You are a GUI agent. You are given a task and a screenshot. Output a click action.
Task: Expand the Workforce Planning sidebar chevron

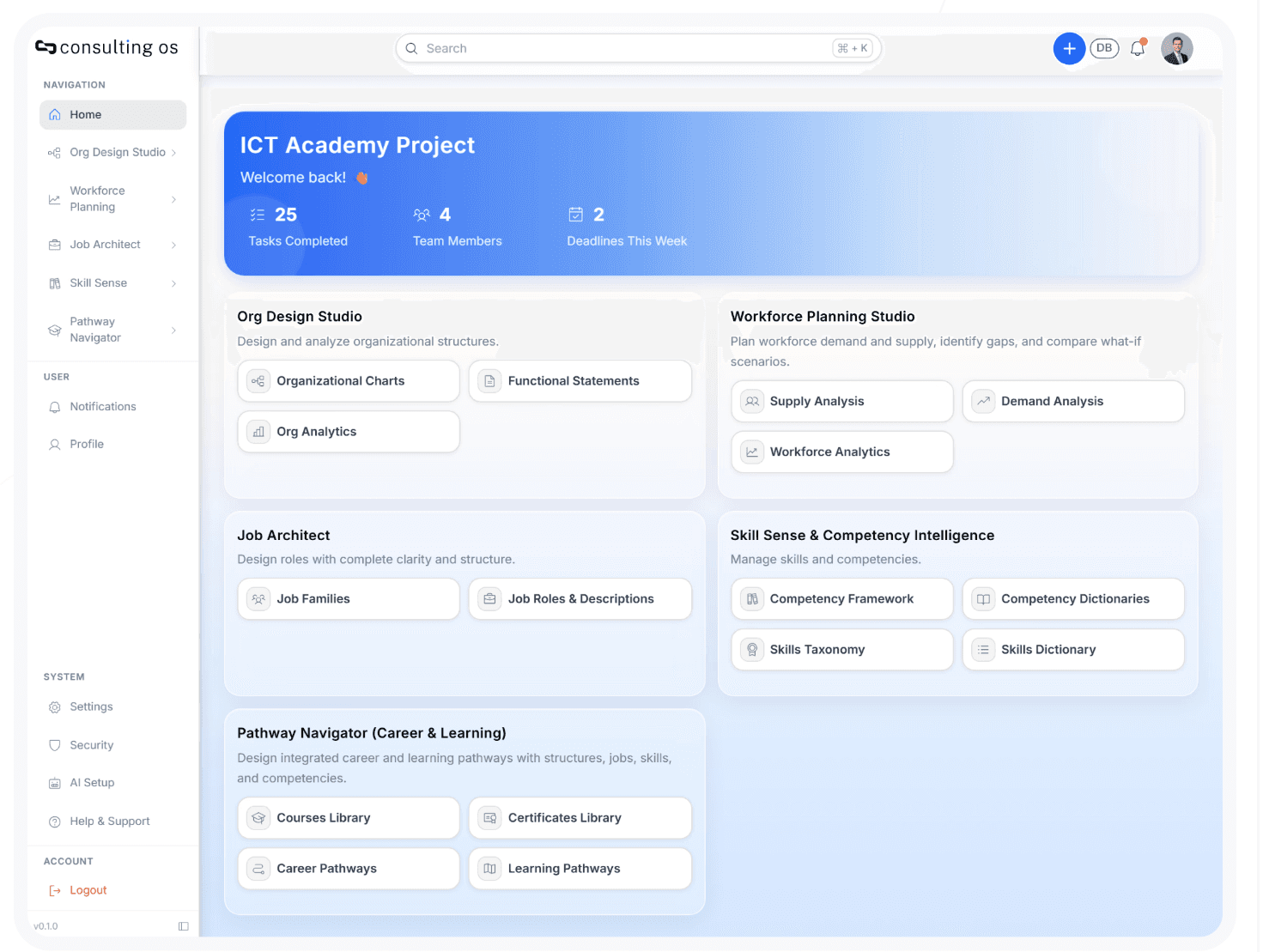[174, 199]
